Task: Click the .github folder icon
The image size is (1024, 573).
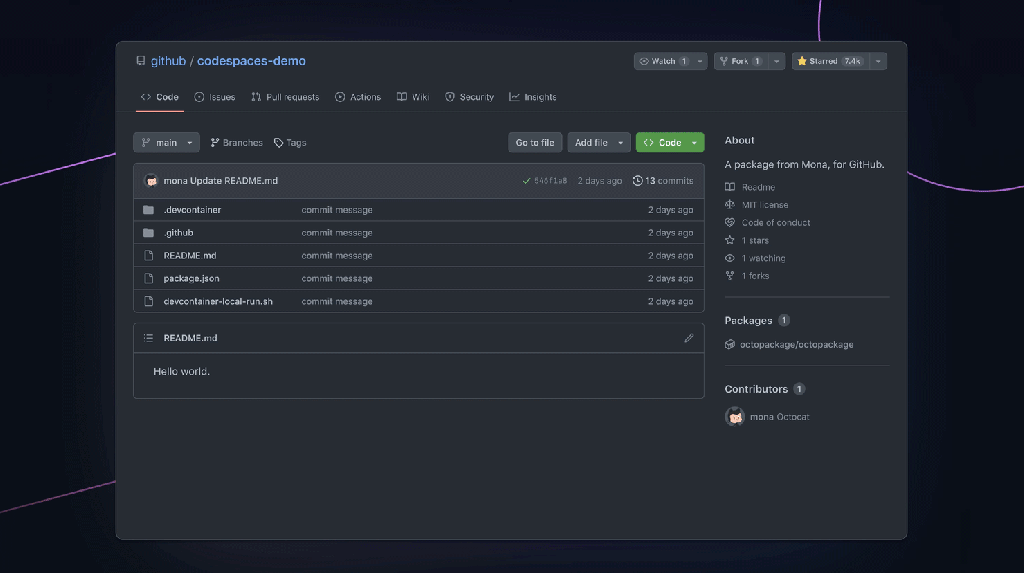Action: pyautogui.click(x=149, y=233)
